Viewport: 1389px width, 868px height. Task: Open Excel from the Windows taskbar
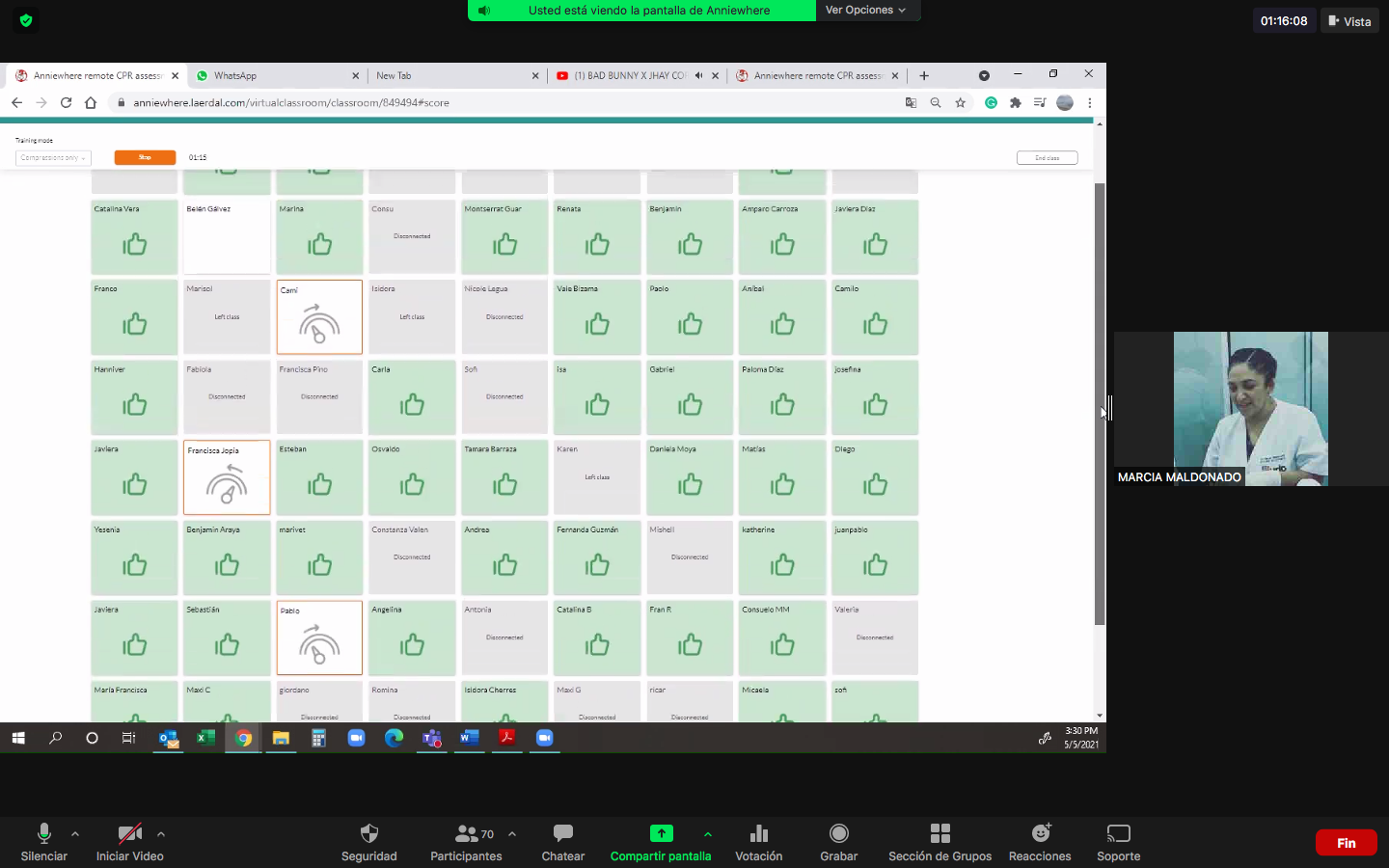pyautogui.click(x=205, y=738)
